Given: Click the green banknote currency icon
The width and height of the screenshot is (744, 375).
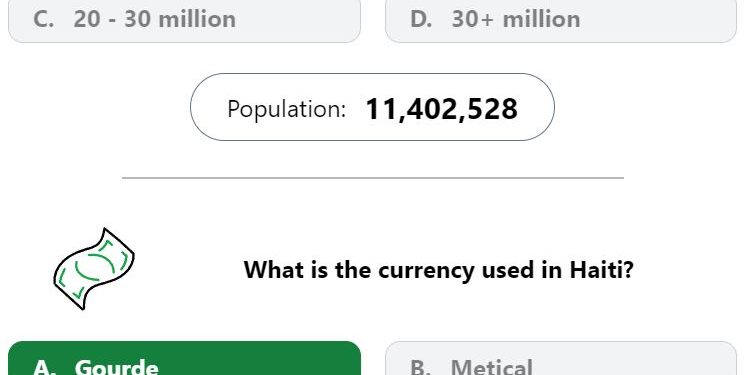Looking at the screenshot, I should tap(94, 269).
